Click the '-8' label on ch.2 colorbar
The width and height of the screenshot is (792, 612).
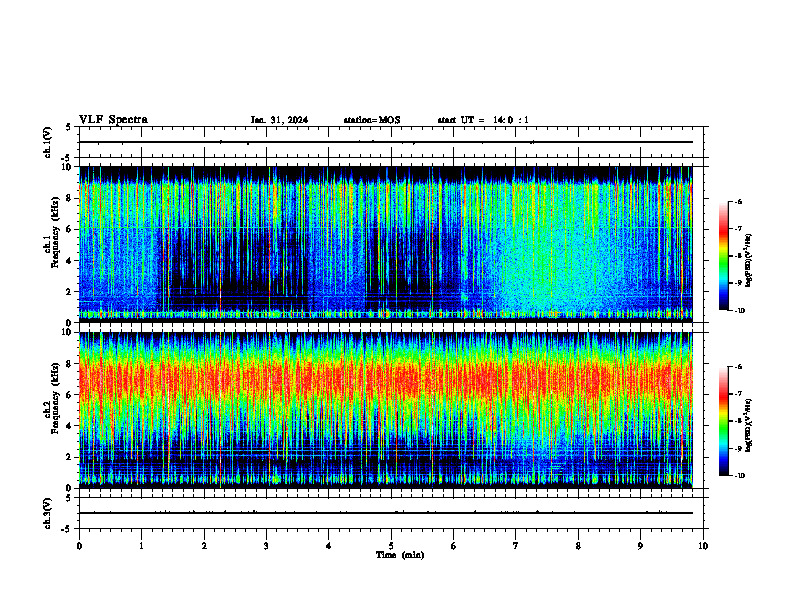(x=738, y=421)
